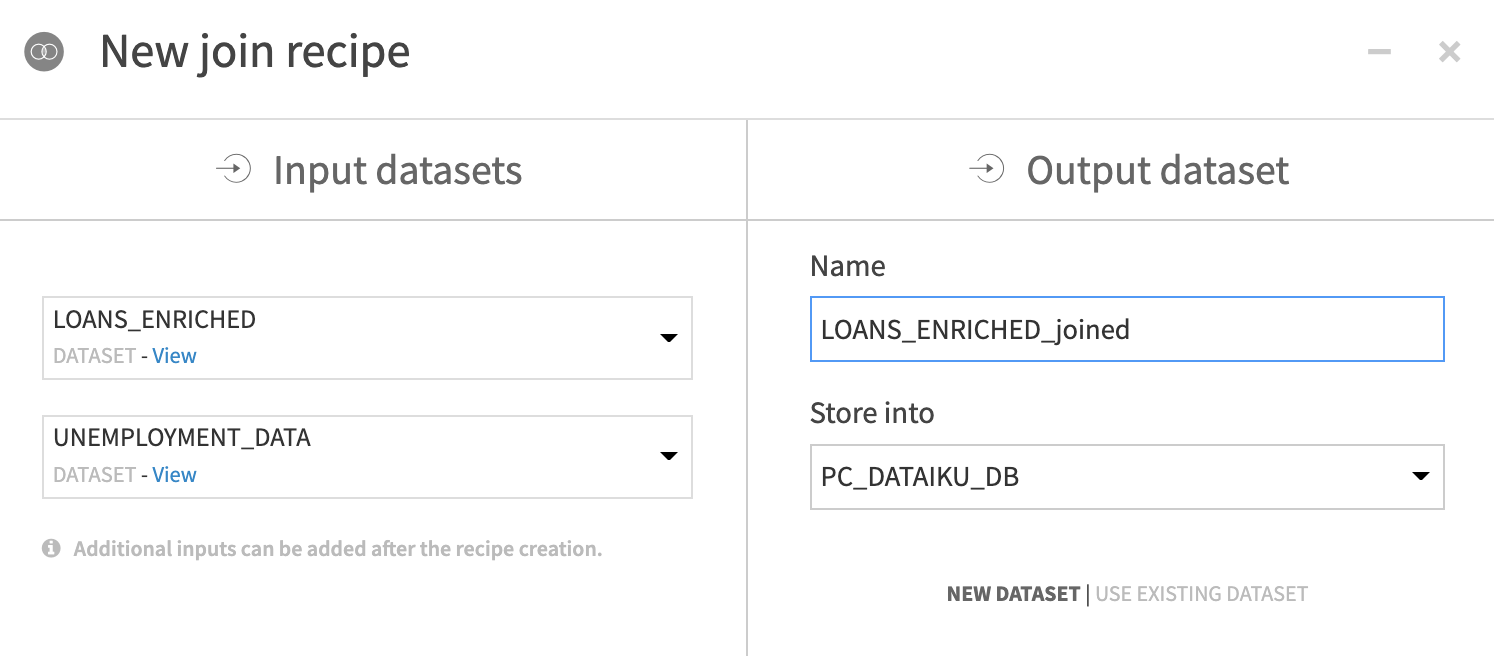The image size is (1494, 656).
Task: Click the New join recipe title text
Action: 255,51
